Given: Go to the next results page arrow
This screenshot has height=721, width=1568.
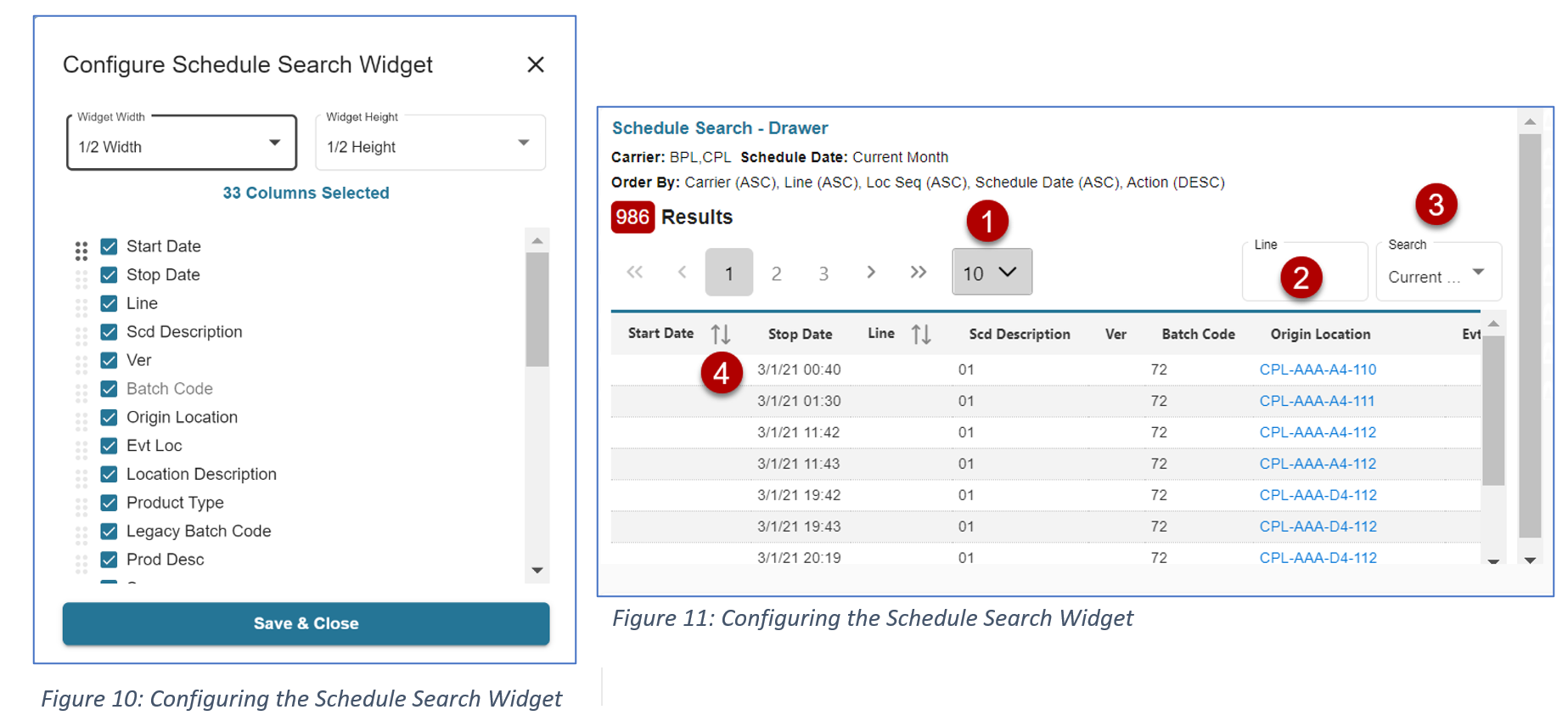Looking at the screenshot, I should (870, 273).
